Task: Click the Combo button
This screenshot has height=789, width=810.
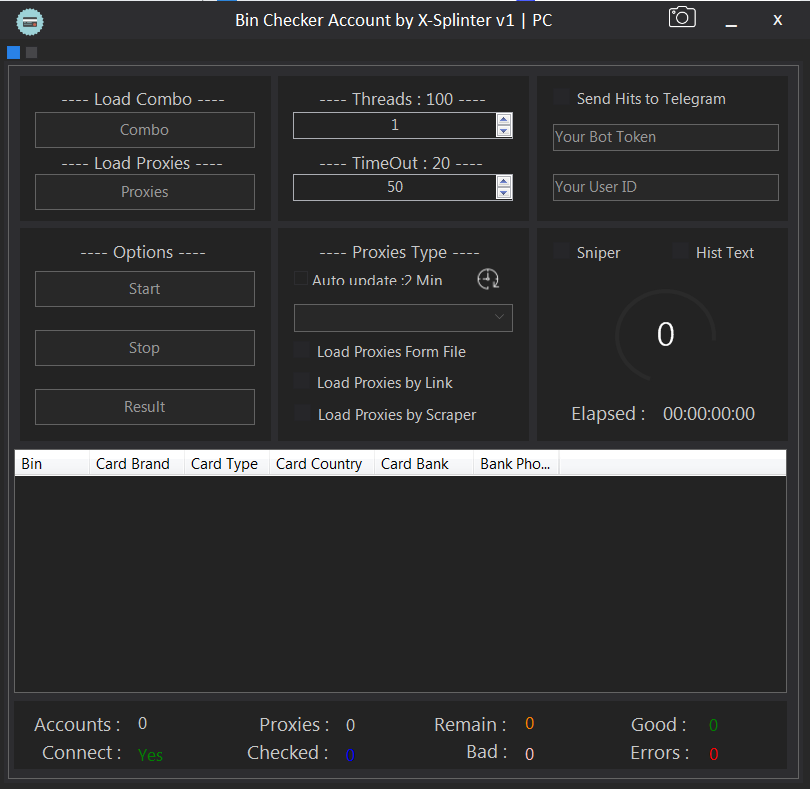Action: tap(145, 130)
